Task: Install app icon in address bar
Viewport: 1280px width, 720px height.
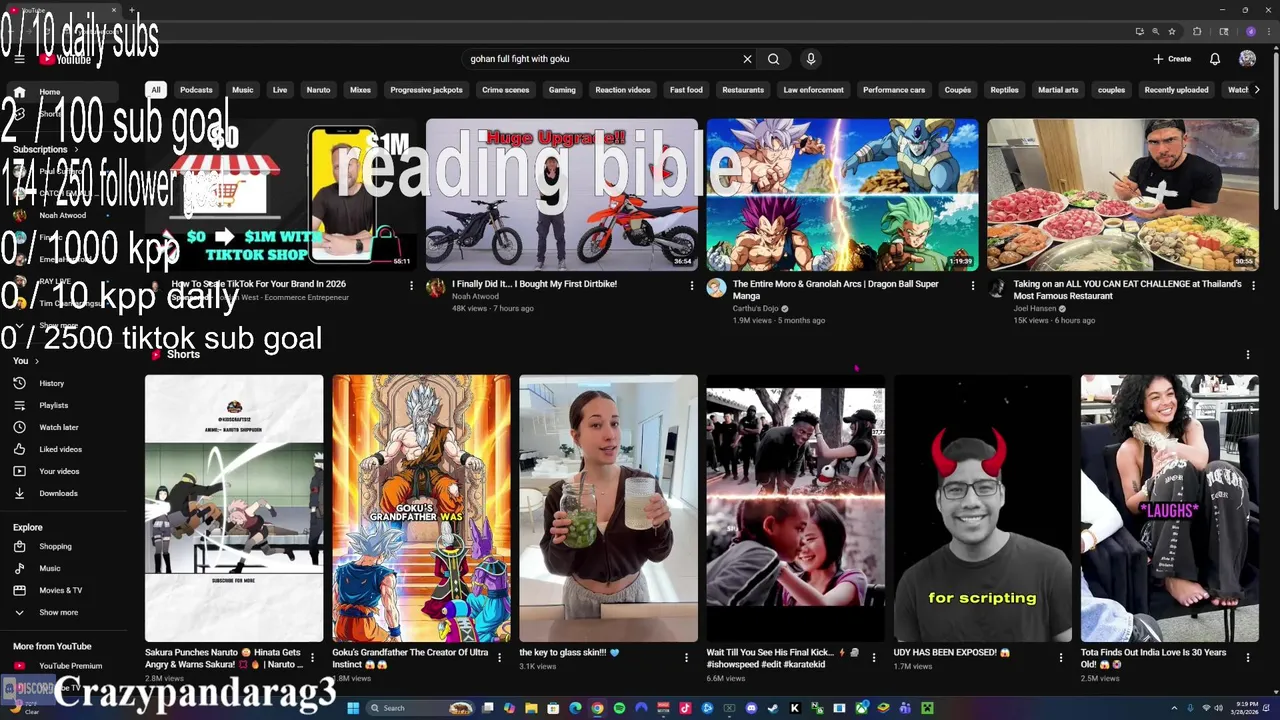Action: tap(1139, 32)
